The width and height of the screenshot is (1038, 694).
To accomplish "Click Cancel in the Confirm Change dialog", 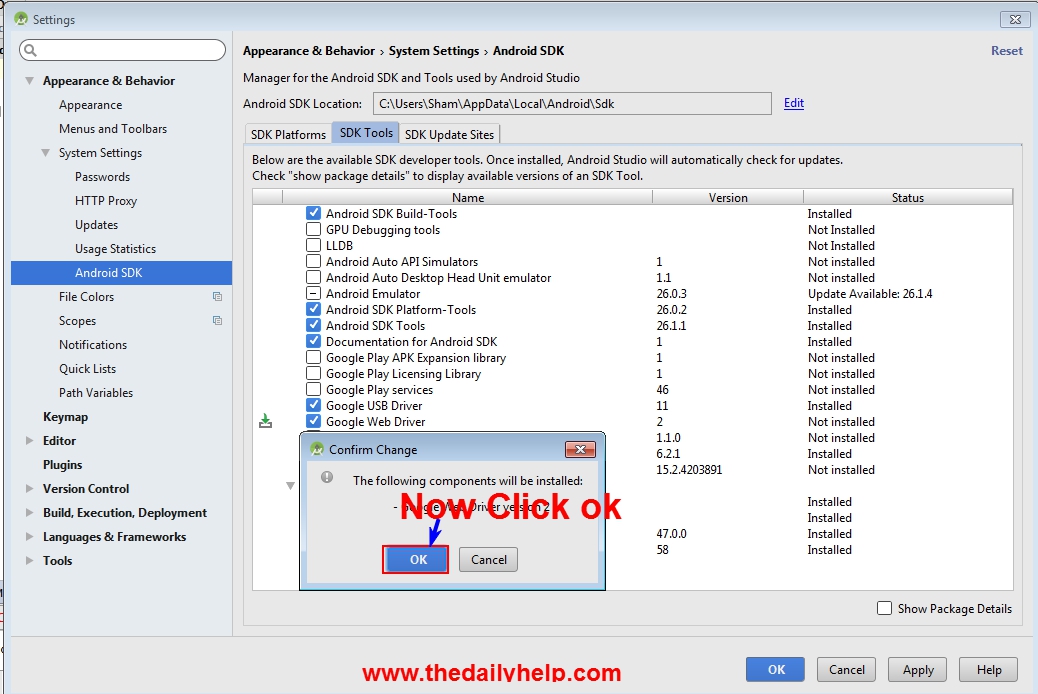I will pos(489,560).
